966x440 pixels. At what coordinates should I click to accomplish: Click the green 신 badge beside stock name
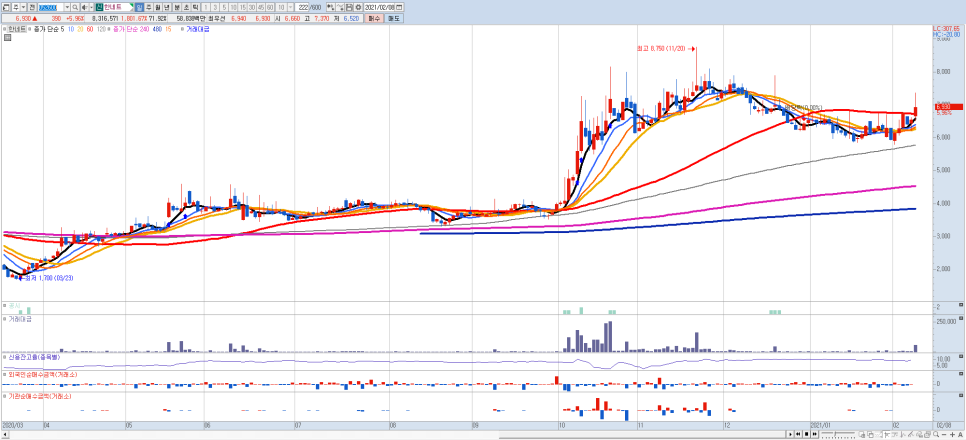99,7
